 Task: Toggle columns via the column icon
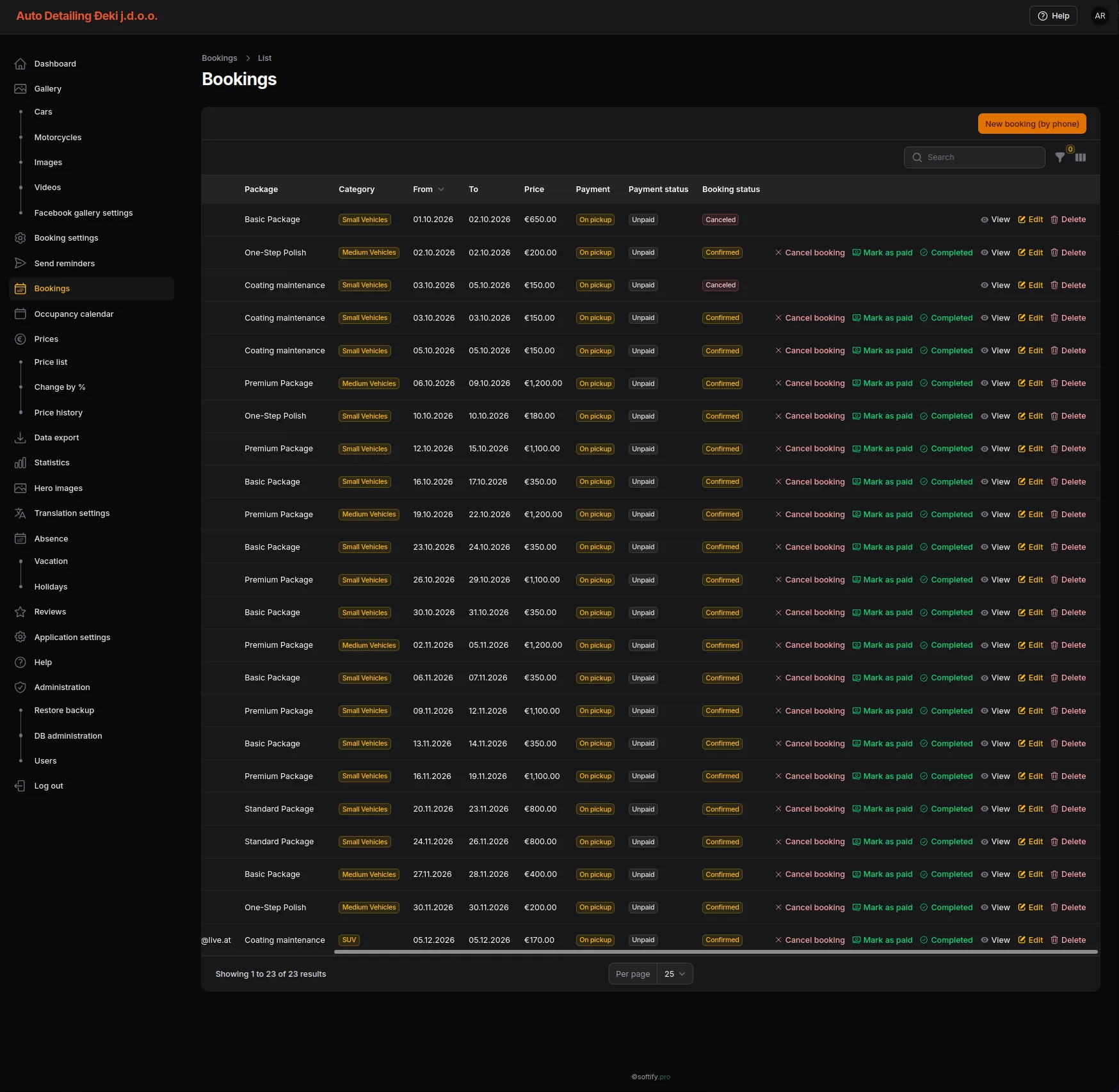[x=1081, y=157]
